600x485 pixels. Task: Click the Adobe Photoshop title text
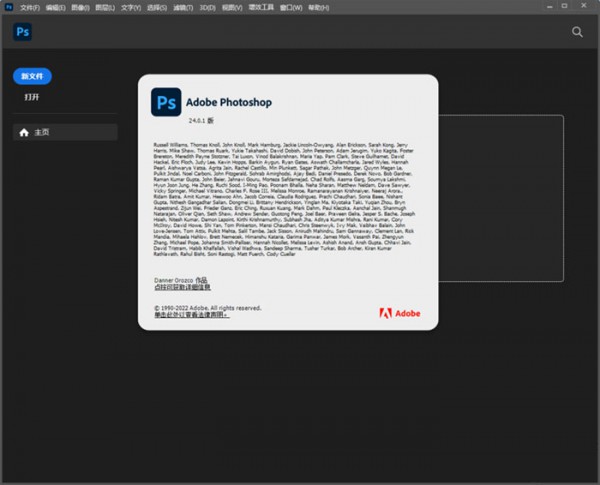[x=229, y=102]
